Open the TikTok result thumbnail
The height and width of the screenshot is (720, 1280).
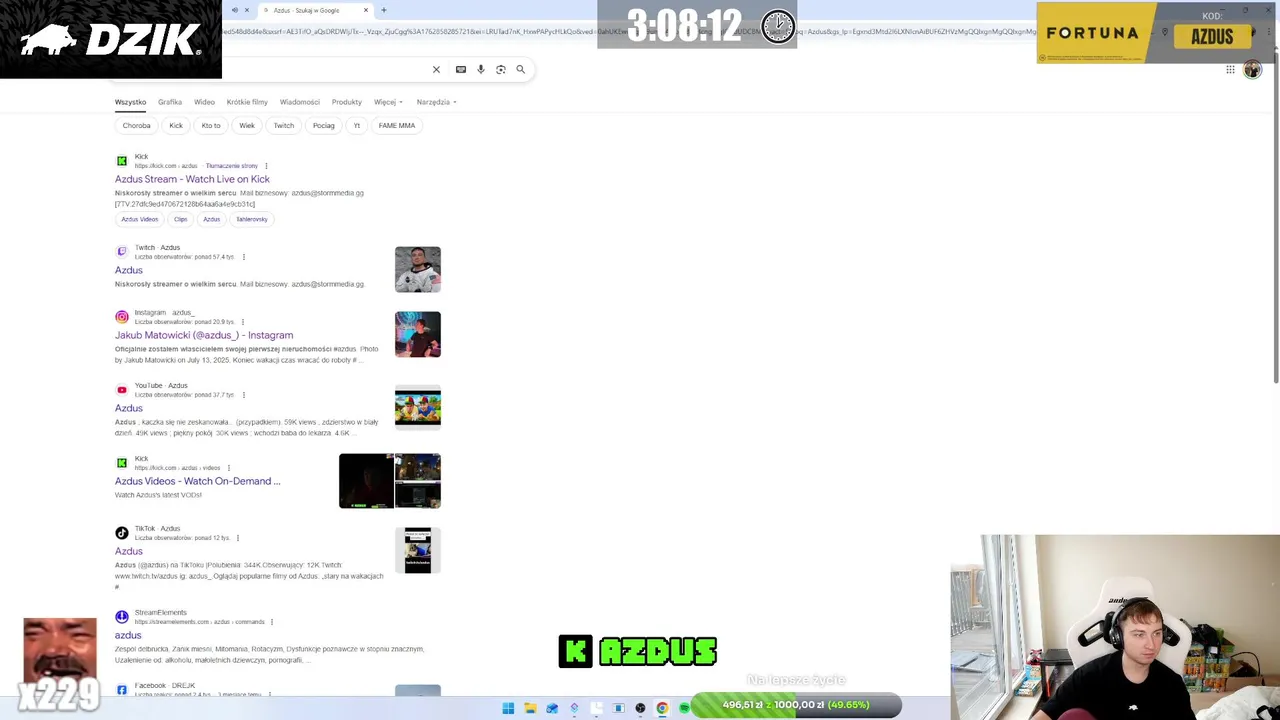tap(418, 551)
